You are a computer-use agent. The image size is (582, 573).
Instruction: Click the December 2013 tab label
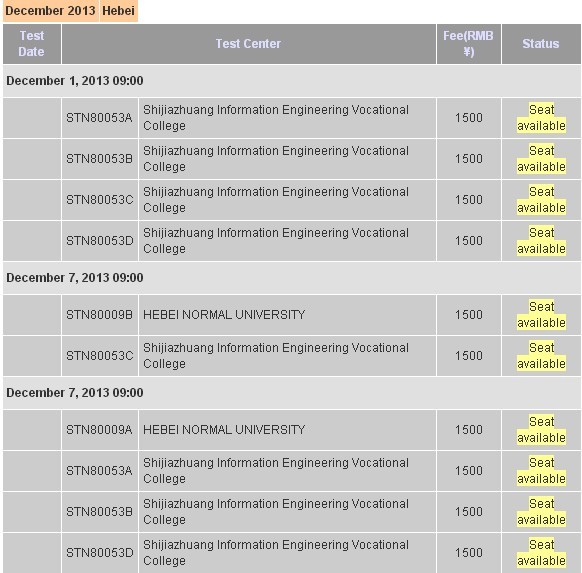click(50, 11)
